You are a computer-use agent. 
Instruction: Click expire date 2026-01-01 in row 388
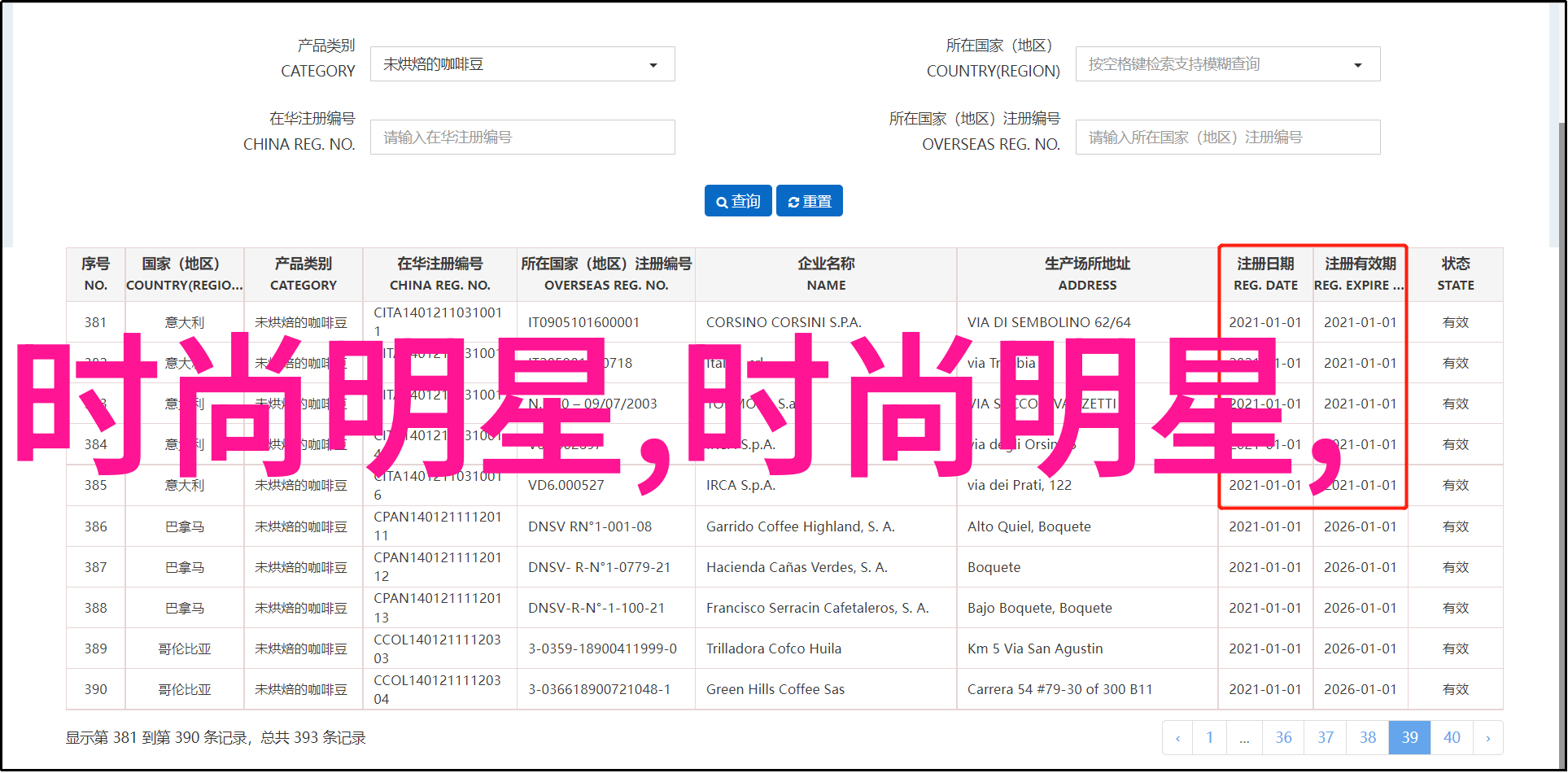pyautogui.click(x=1360, y=608)
